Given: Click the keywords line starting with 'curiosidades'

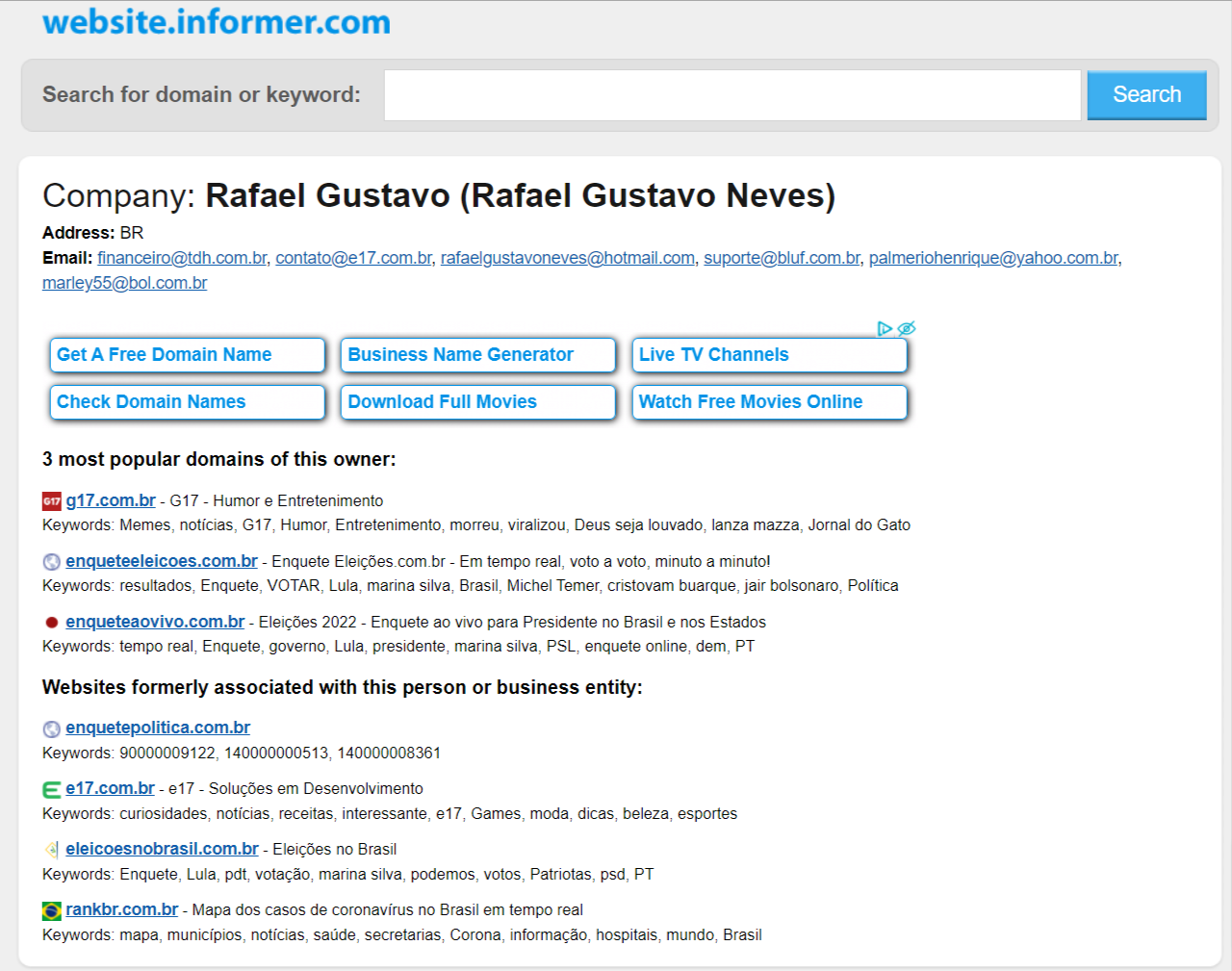Looking at the screenshot, I should [390, 814].
